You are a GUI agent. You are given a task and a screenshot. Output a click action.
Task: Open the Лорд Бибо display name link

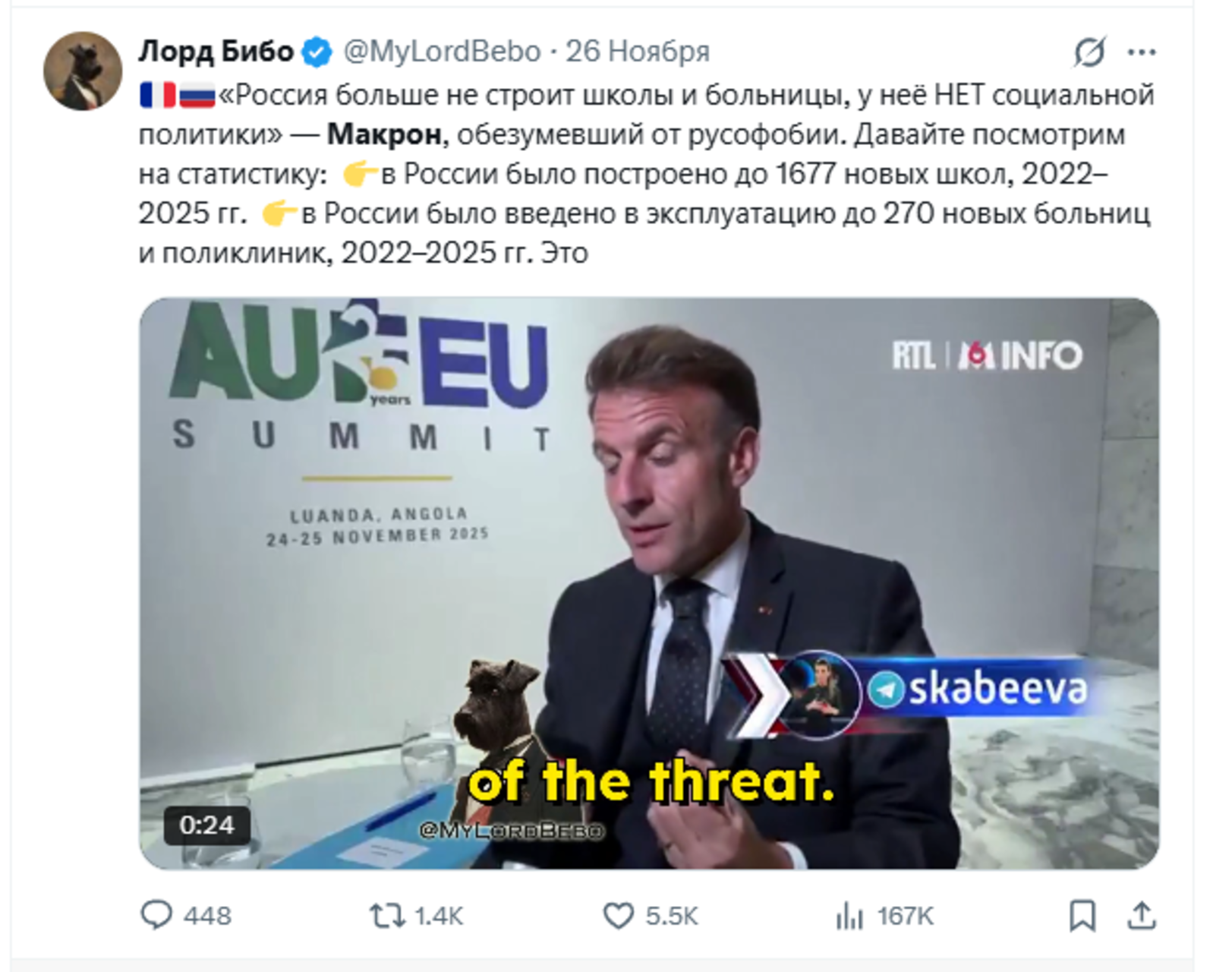click(216, 52)
